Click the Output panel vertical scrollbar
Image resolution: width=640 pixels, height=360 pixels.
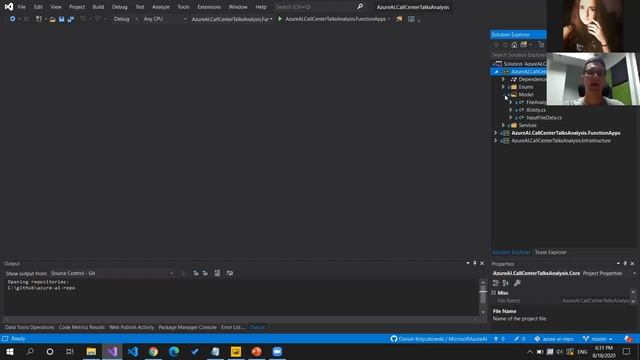point(483,297)
